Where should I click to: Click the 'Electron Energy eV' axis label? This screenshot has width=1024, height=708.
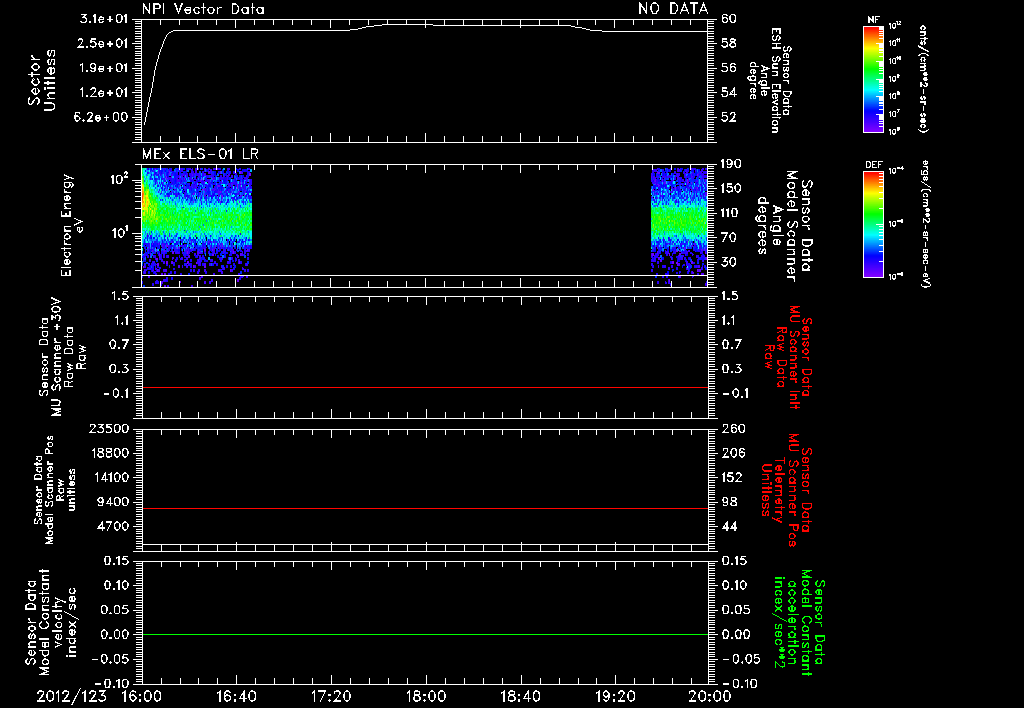click(73, 225)
